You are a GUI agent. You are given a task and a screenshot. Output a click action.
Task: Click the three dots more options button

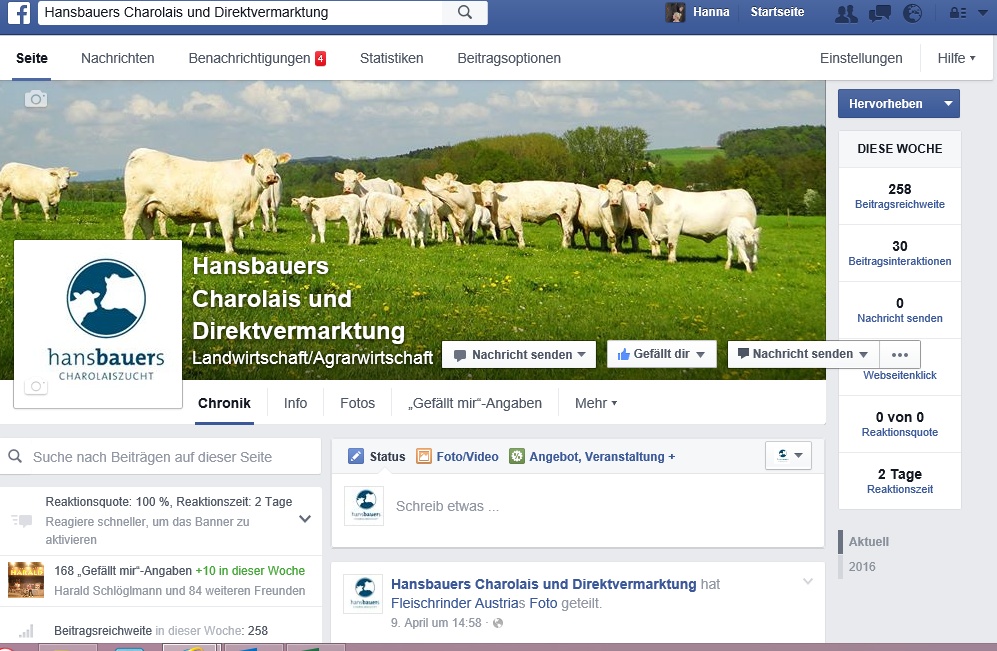pyautogui.click(x=900, y=355)
